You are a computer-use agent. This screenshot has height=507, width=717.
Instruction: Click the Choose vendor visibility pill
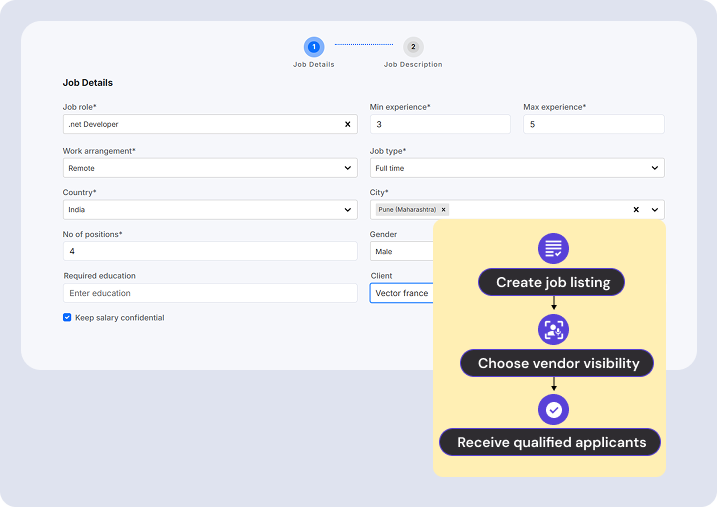click(x=557, y=363)
